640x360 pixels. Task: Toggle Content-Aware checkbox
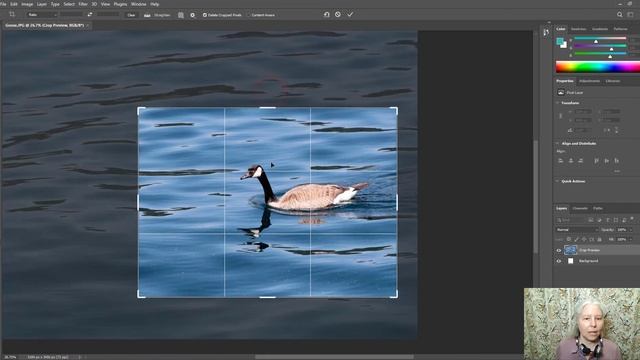(248, 15)
